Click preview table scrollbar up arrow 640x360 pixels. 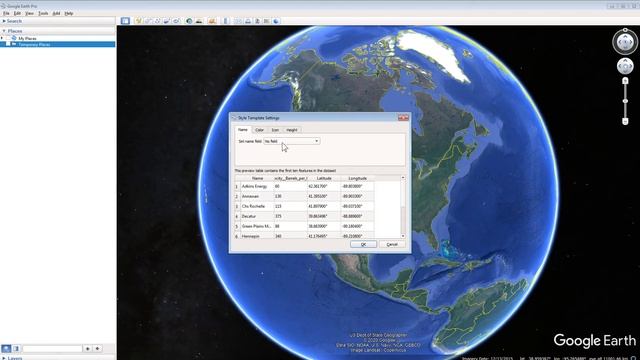click(403, 178)
